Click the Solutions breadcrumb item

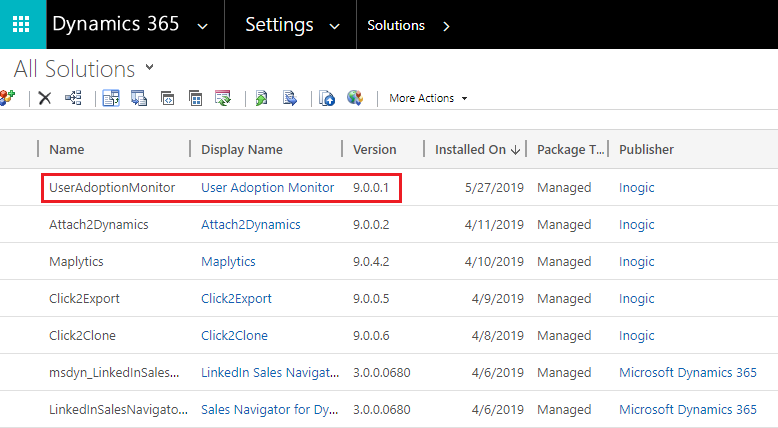coord(395,25)
